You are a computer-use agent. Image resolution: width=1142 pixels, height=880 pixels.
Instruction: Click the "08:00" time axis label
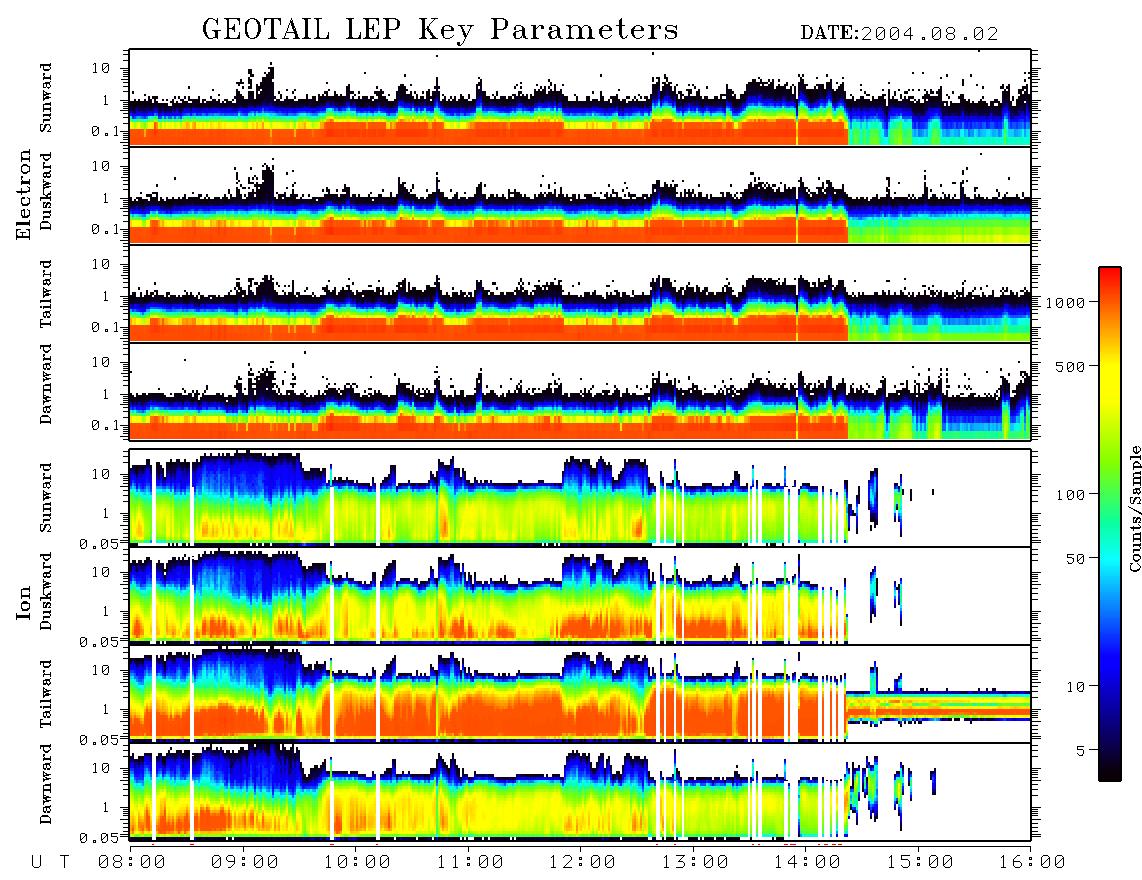(131, 862)
